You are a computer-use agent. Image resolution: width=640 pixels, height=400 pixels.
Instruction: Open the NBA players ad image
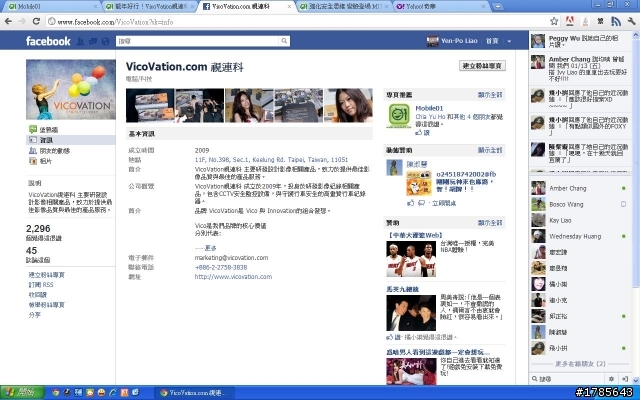tap(411, 259)
